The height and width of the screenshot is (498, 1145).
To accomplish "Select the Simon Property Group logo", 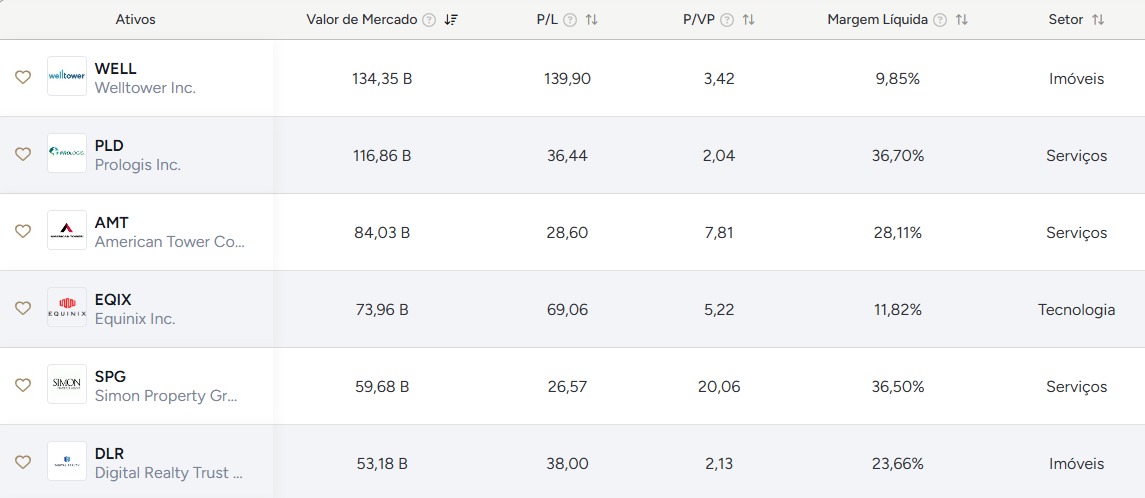I will click(x=67, y=385).
